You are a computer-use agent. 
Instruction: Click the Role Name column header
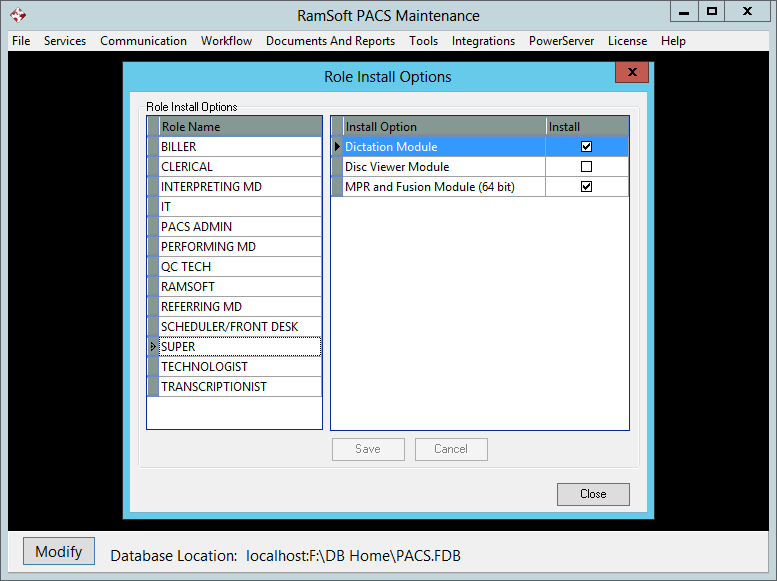click(x=238, y=127)
